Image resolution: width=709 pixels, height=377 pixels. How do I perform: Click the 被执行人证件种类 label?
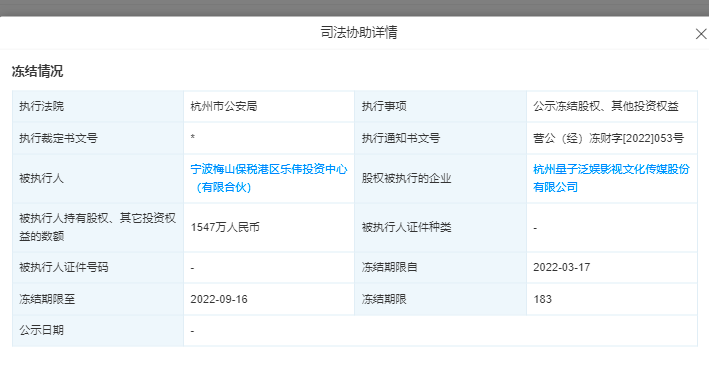pos(406,227)
